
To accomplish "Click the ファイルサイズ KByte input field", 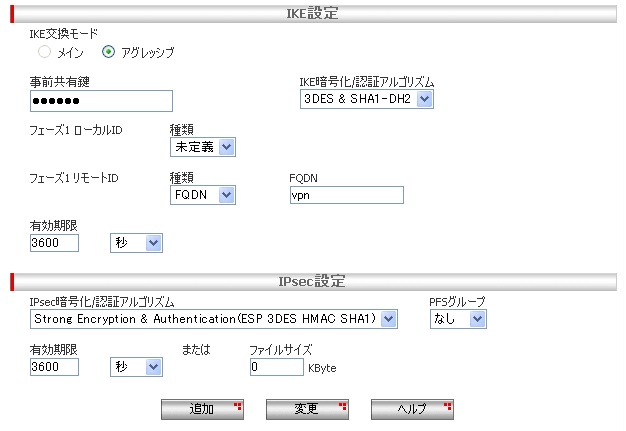I will click(x=276, y=367).
